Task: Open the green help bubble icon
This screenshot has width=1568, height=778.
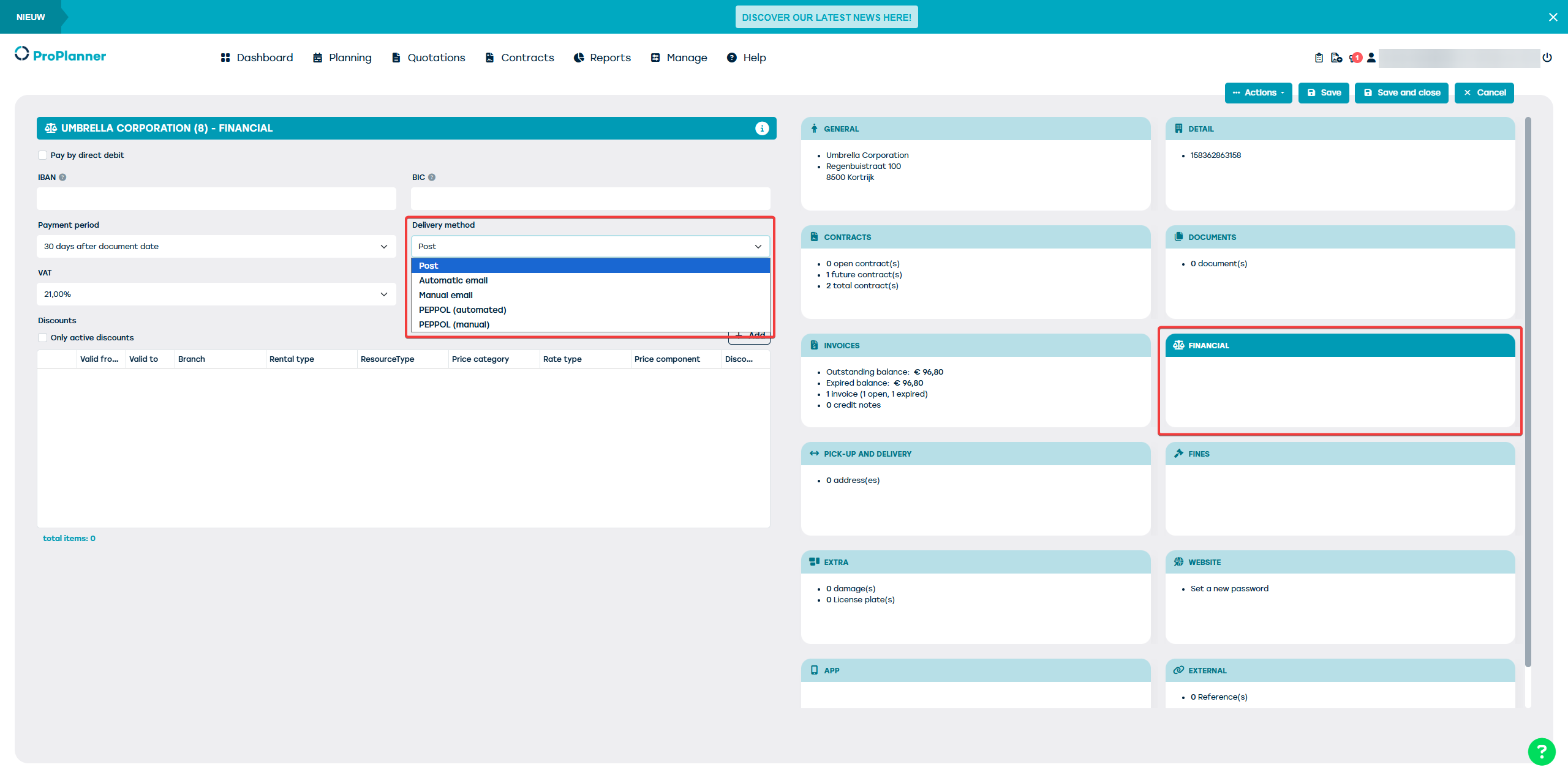Action: click(x=1541, y=752)
